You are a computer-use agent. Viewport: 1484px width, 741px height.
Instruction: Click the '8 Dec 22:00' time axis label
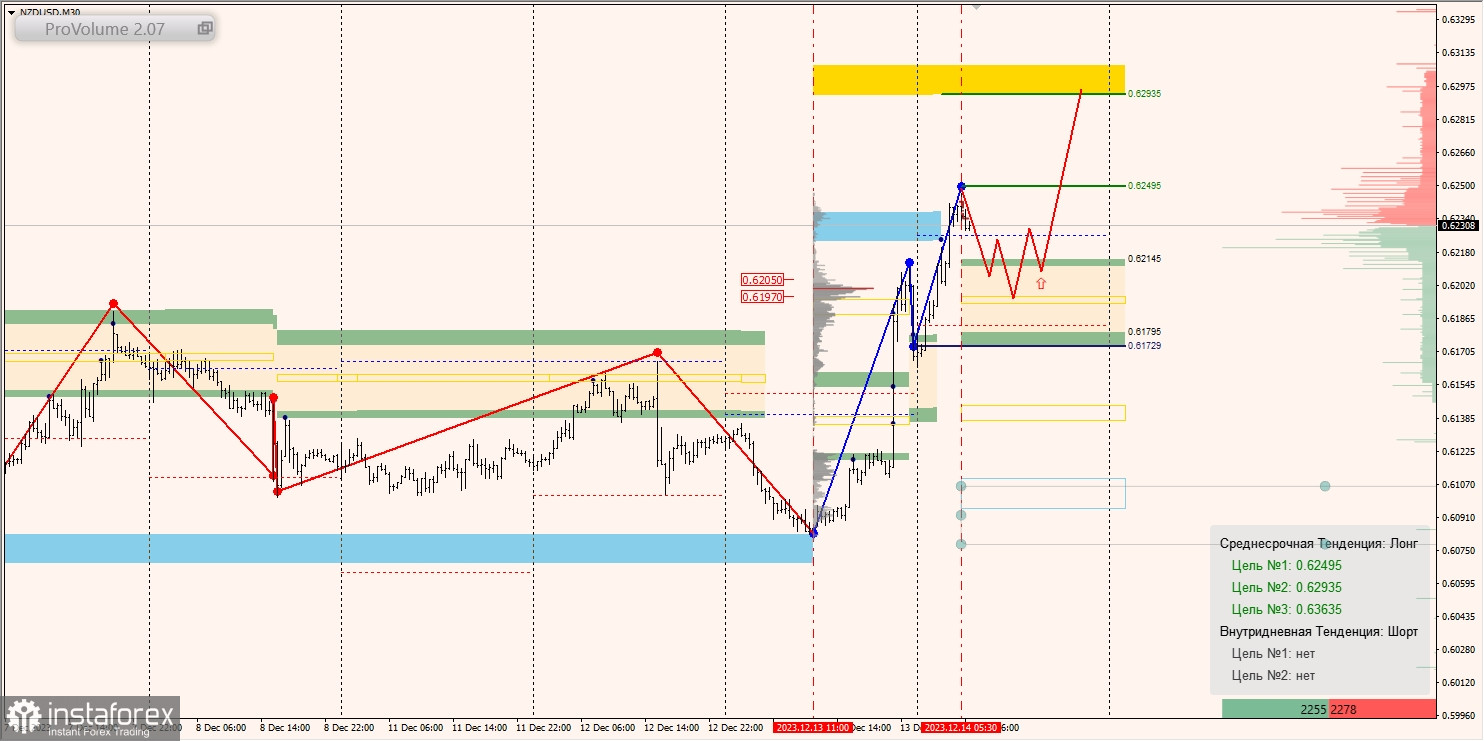(349, 727)
